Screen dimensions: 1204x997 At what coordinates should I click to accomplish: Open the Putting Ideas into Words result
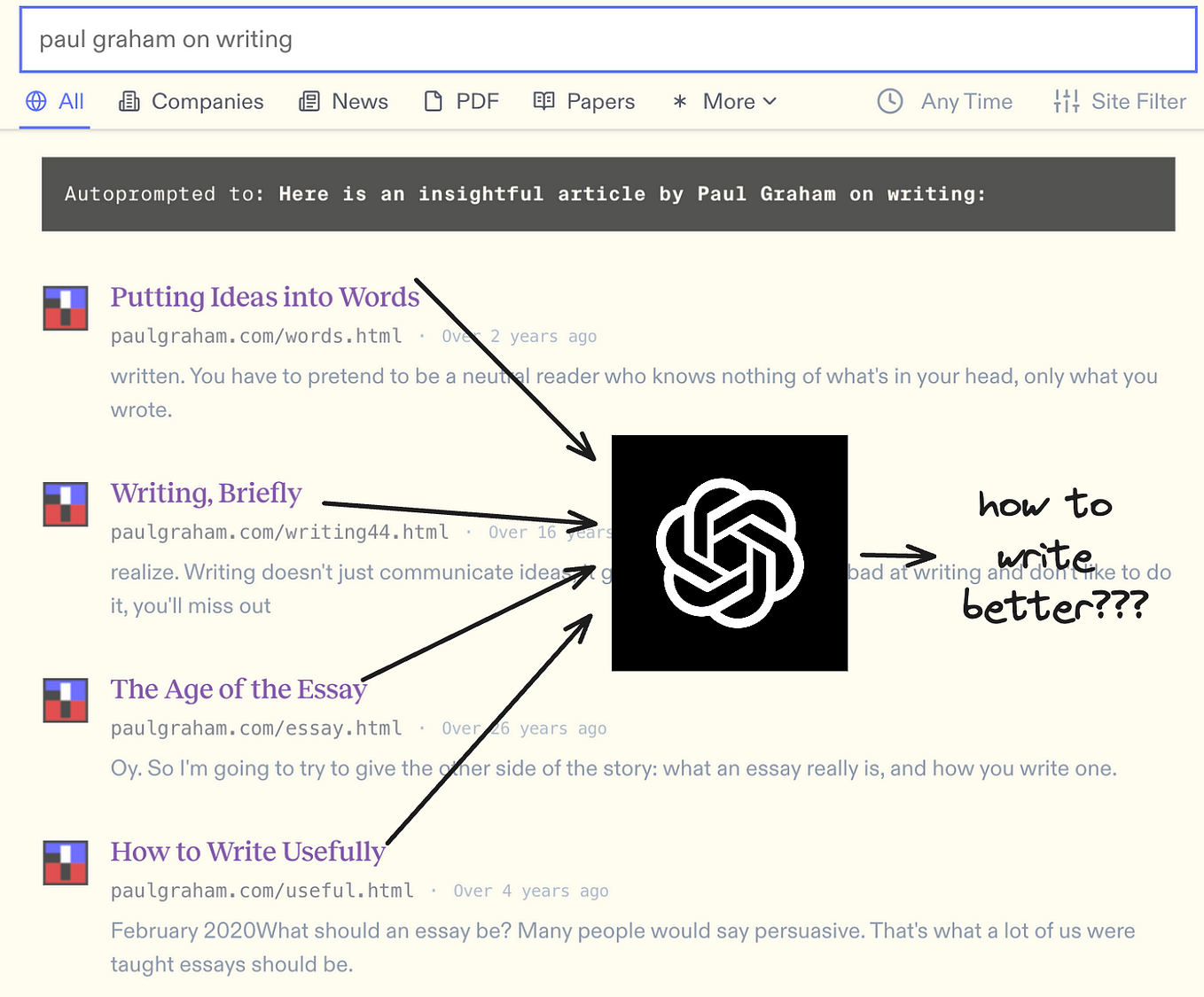click(264, 297)
